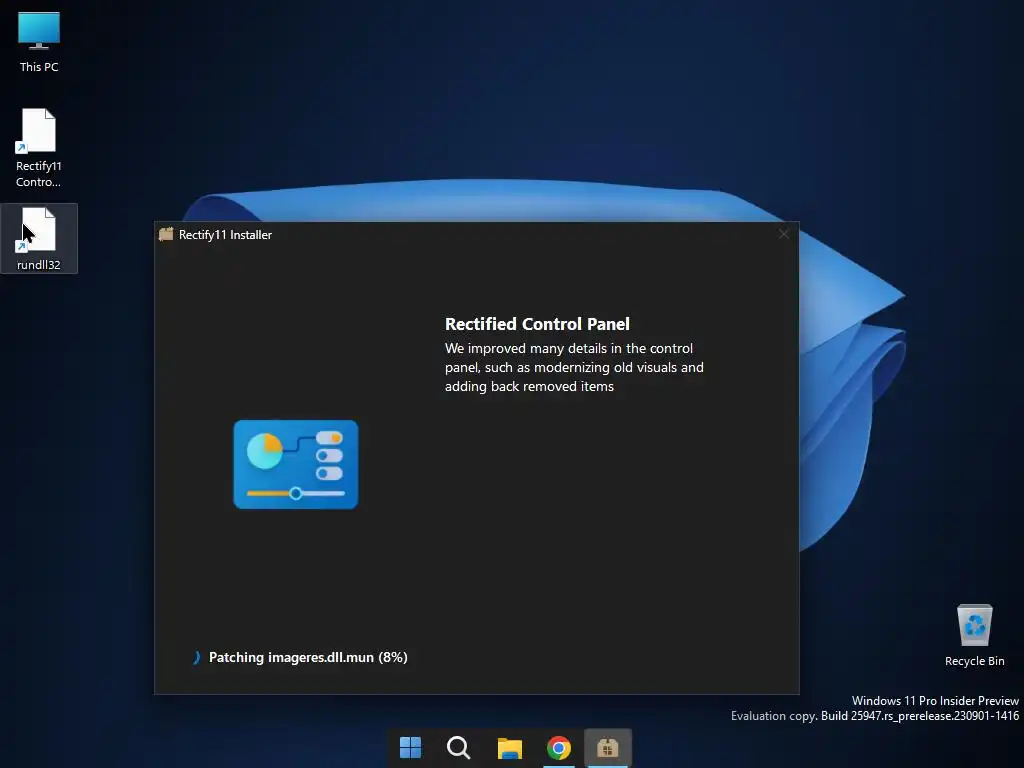Click the progress spinner beside Patching status
This screenshot has width=1024, height=768.
tap(196, 657)
